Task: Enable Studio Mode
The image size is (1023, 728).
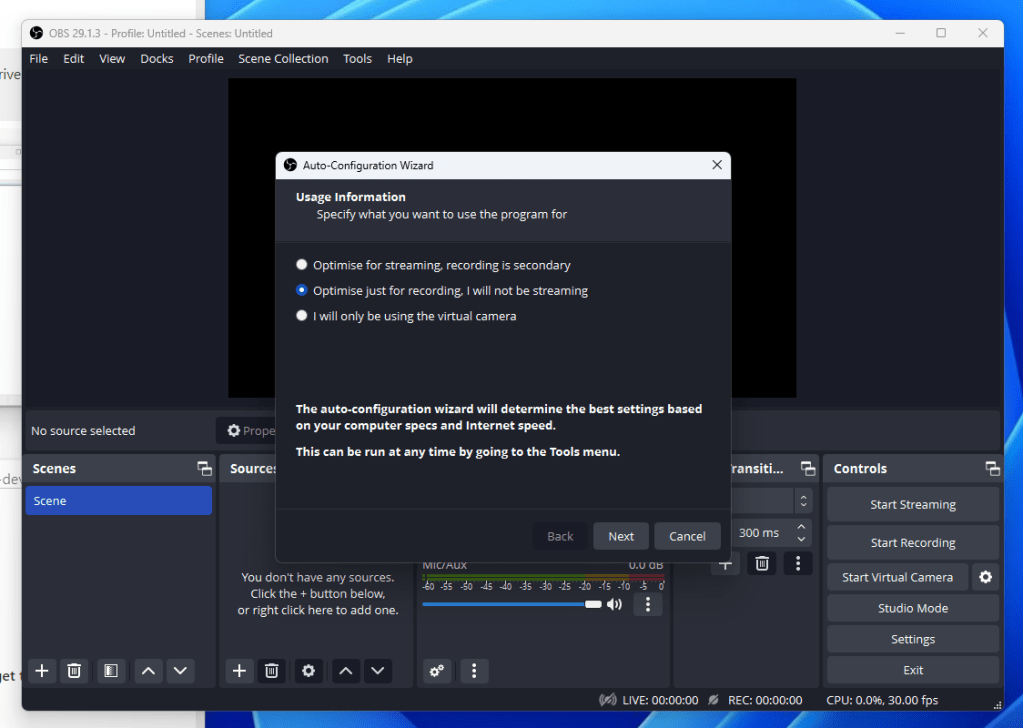Action: (913, 608)
